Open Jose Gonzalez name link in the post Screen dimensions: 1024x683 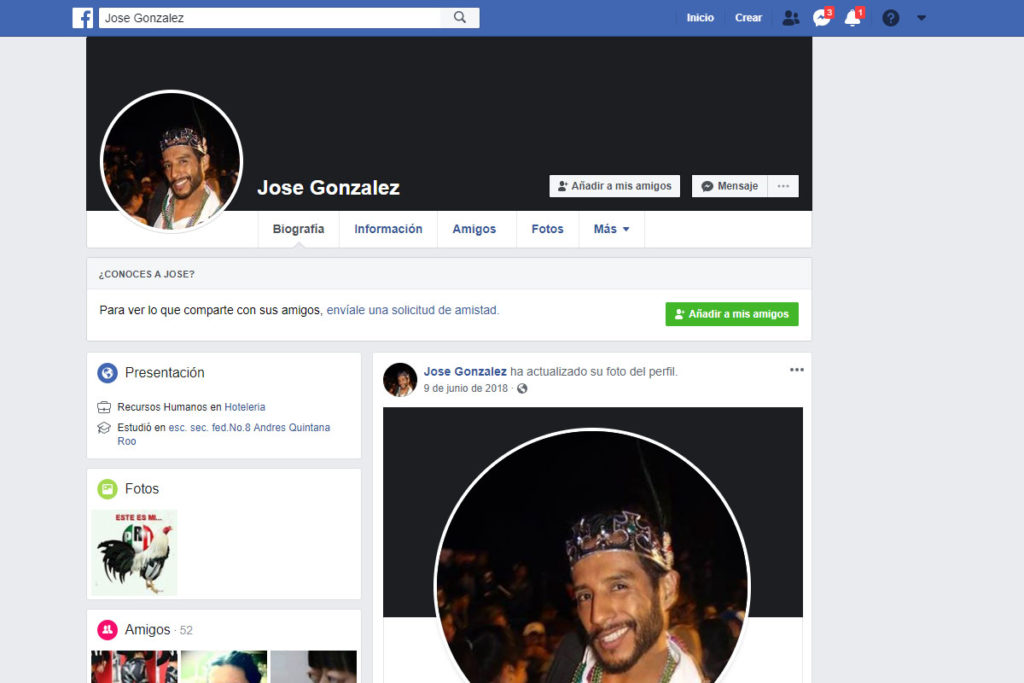465,372
